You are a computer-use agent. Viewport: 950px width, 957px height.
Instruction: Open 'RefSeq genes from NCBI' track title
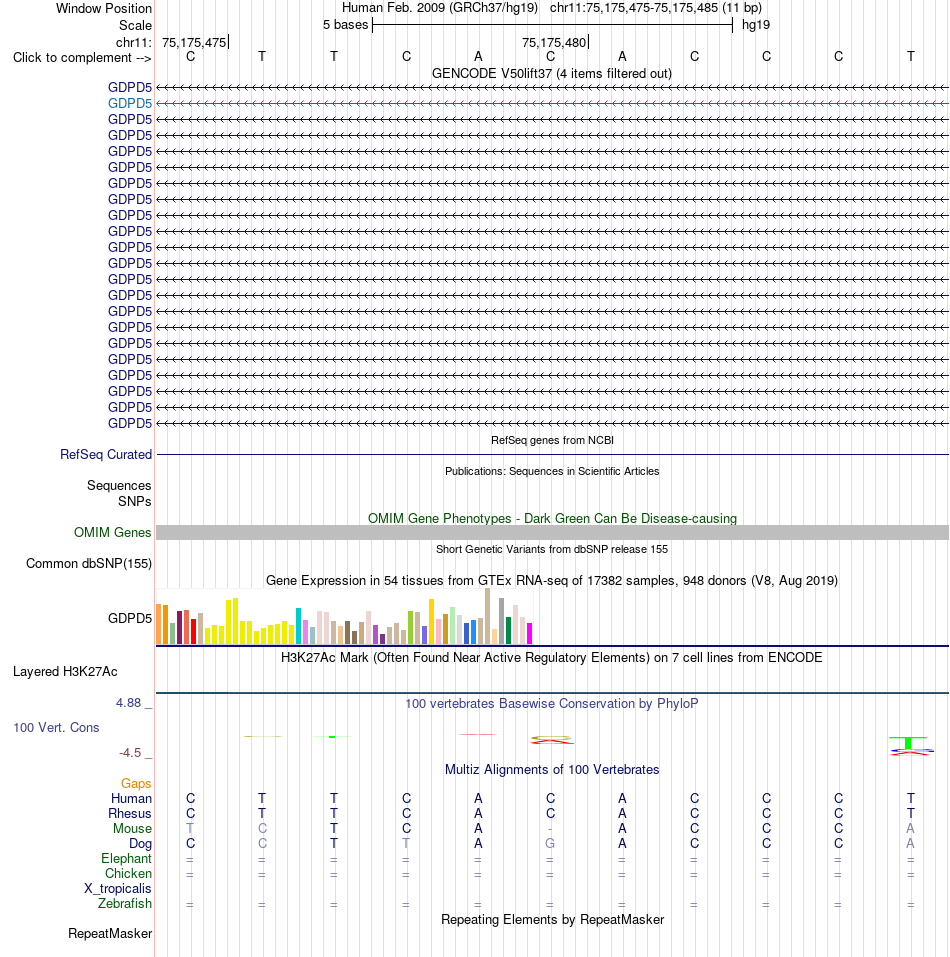pos(552,440)
